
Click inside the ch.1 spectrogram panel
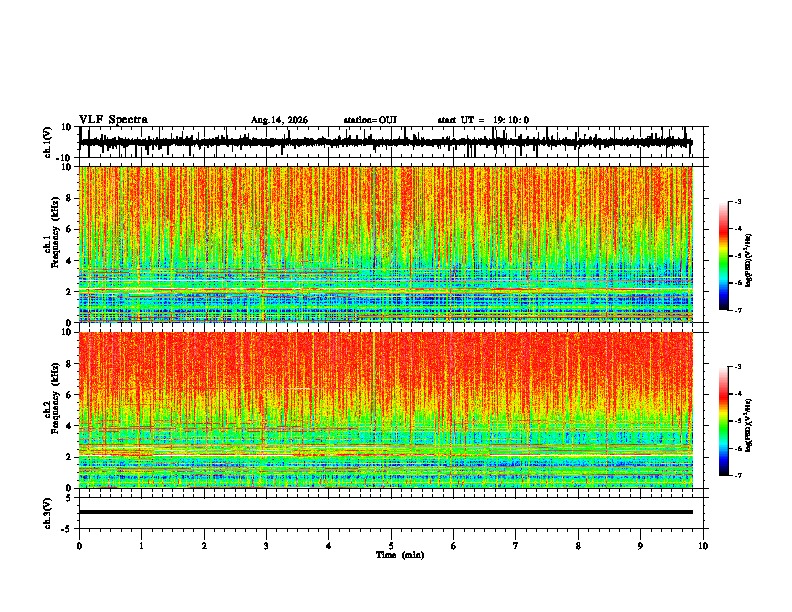coord(385,244)
